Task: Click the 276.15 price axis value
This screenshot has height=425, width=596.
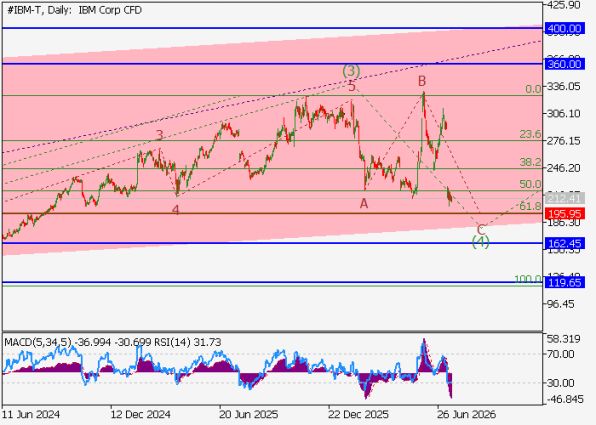Action: point(563,141)
